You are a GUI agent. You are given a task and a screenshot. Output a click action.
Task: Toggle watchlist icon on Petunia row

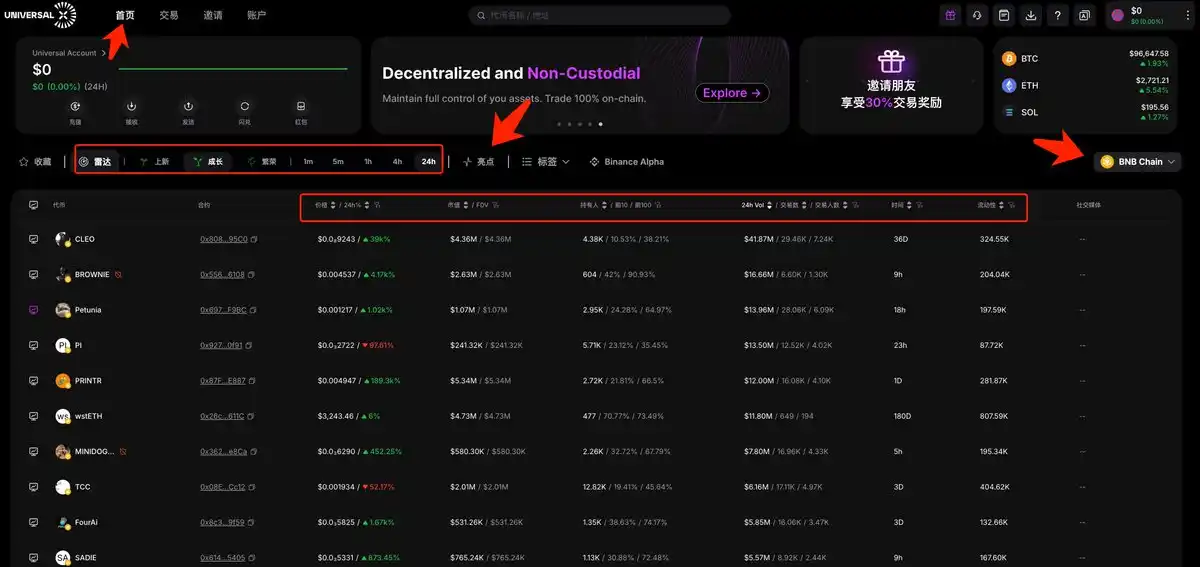33,310
